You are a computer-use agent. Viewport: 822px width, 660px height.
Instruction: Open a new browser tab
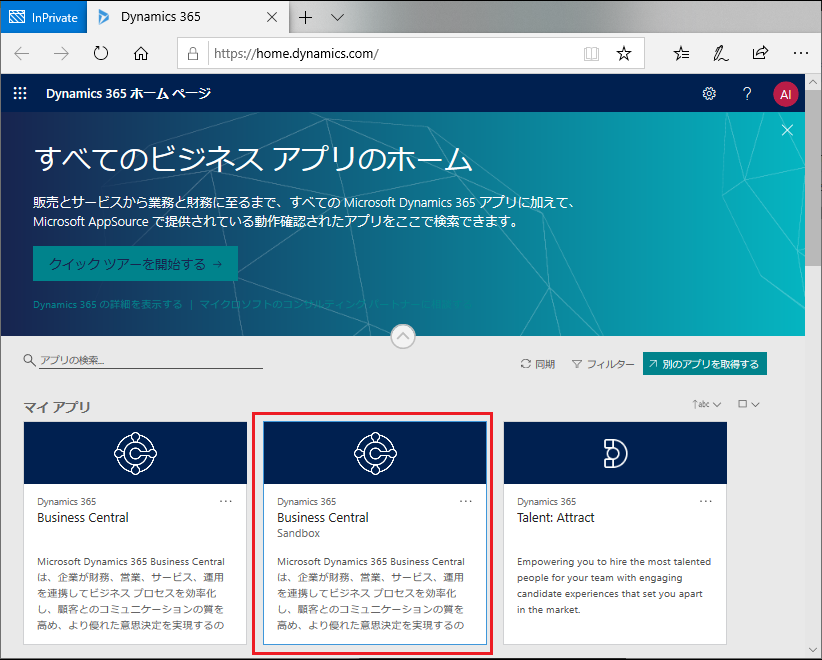point(305,17)
